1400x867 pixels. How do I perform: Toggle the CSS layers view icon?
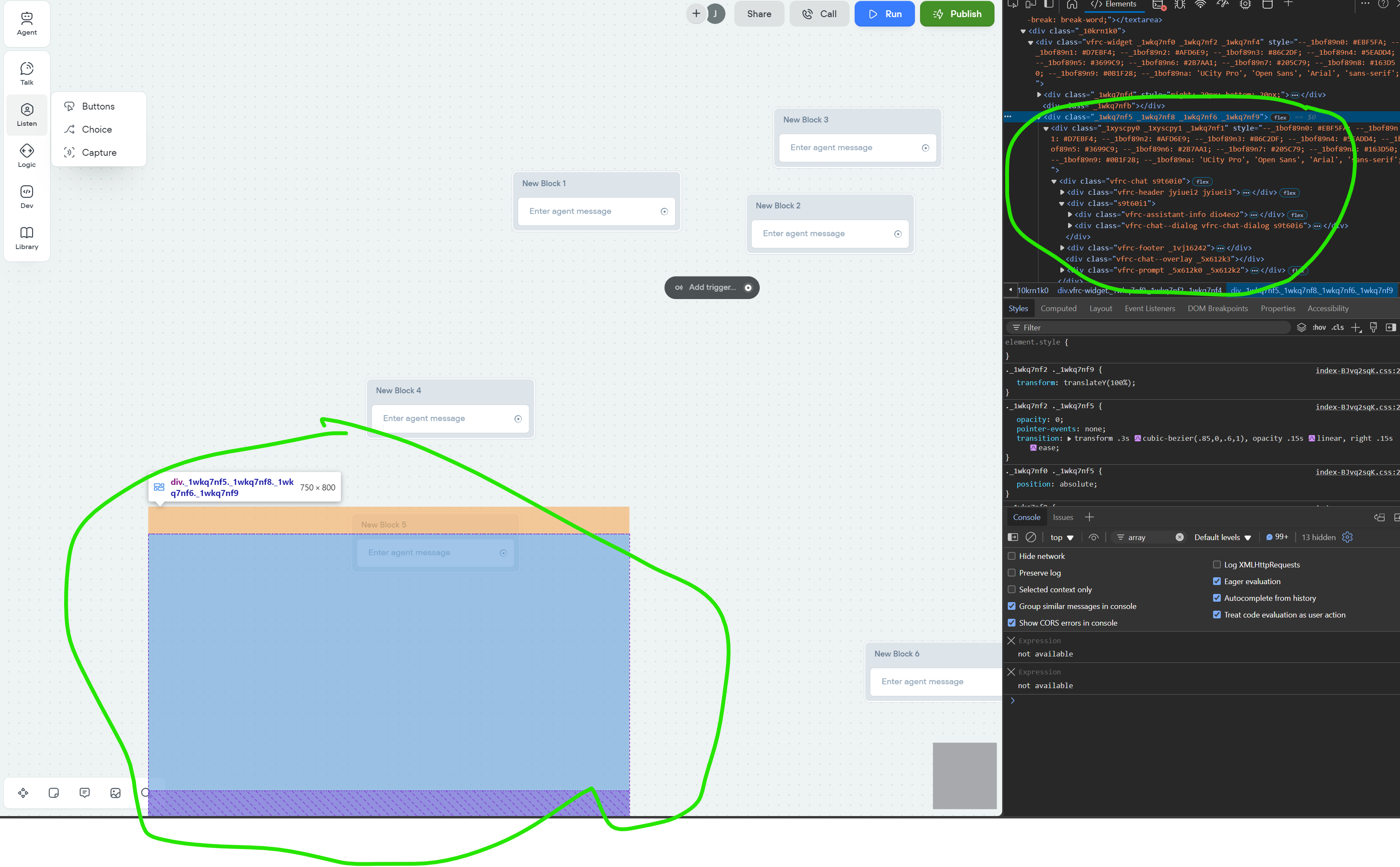click(1301, 327)
